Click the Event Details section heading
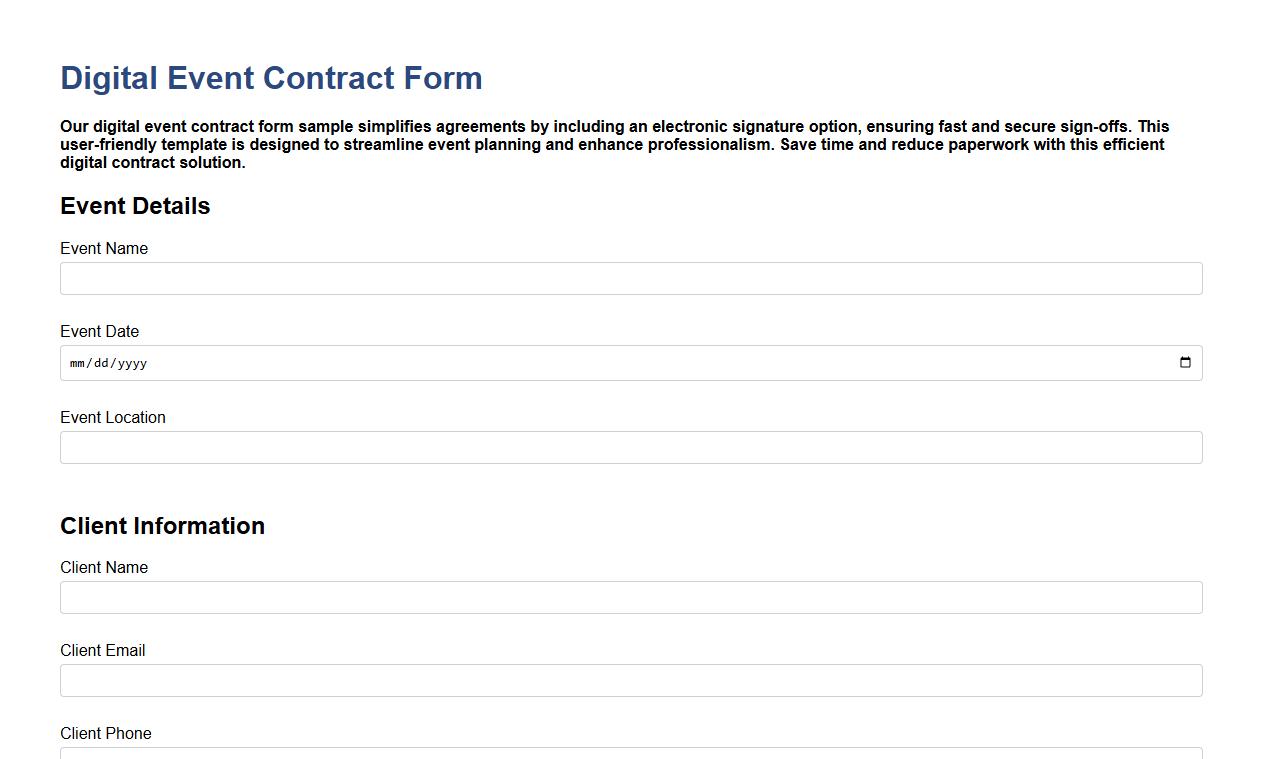Image resolution: width=1263 pixels, height=759 pixels. 135,206
